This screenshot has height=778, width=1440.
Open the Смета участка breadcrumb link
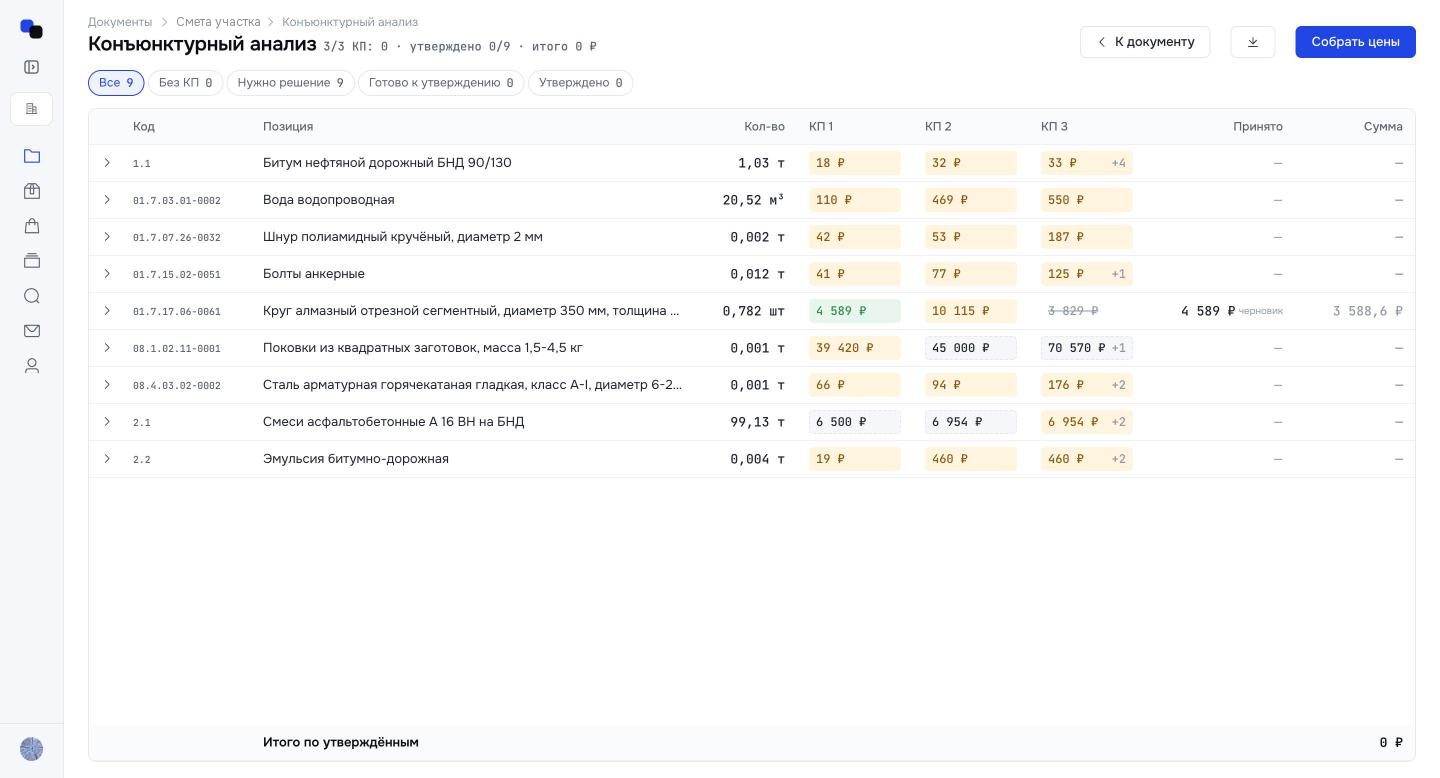pyautogui.click(x=218, y=22)
